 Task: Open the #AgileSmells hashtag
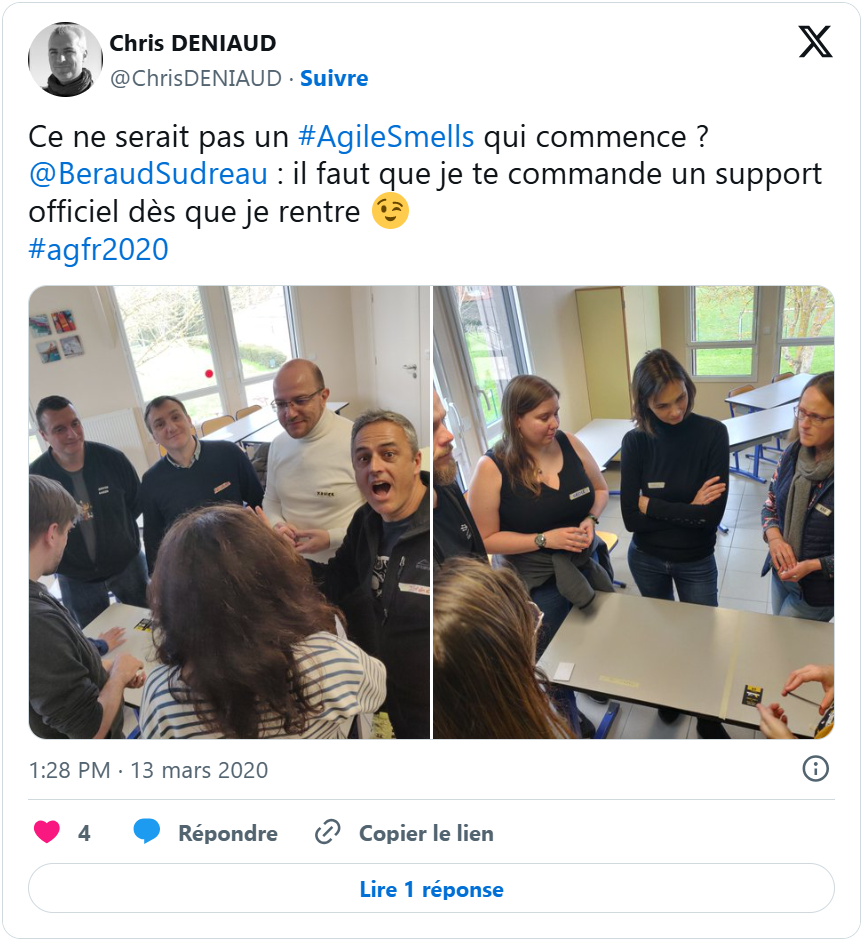pos(386,137)
